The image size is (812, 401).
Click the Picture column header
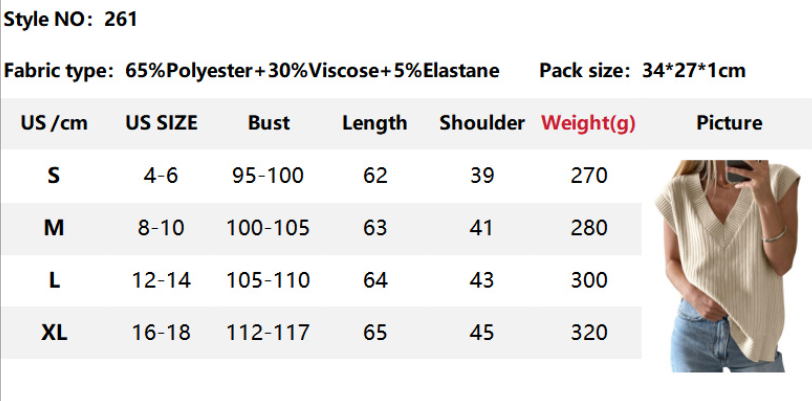729,124
